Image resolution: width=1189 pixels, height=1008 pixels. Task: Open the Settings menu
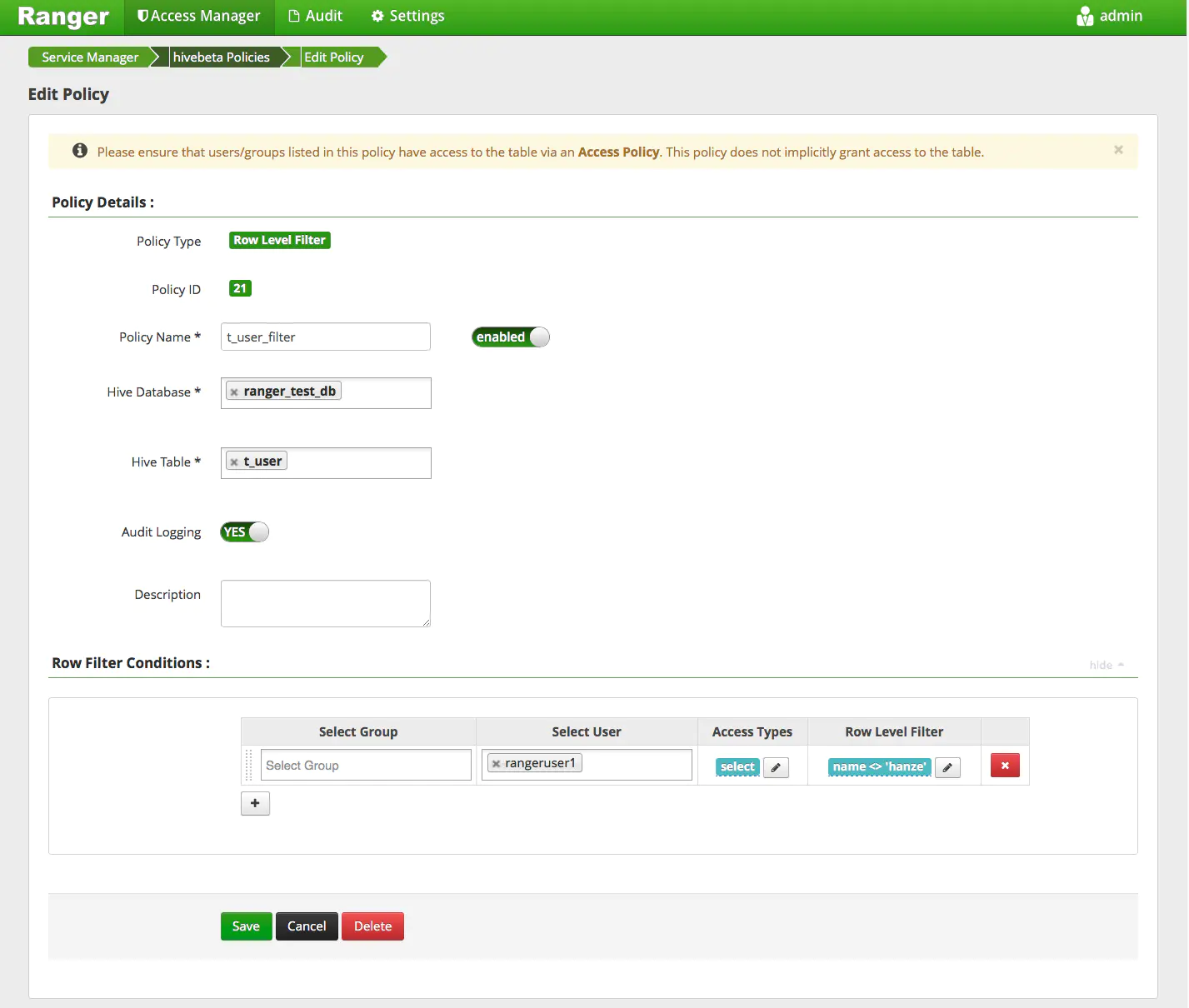point(407,17)
